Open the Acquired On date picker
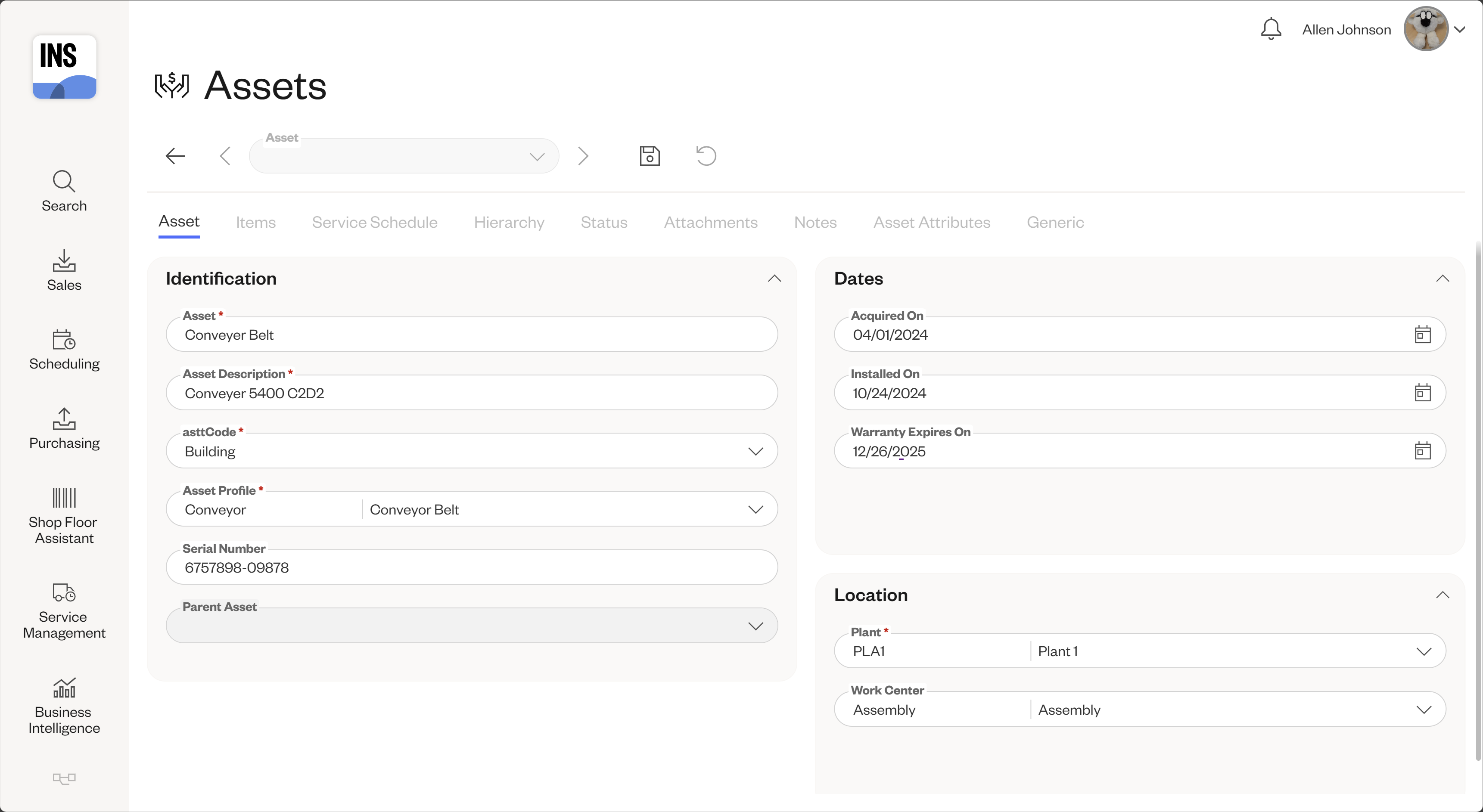Screen dimensions: 1483x812 [x=1423, y=334]
